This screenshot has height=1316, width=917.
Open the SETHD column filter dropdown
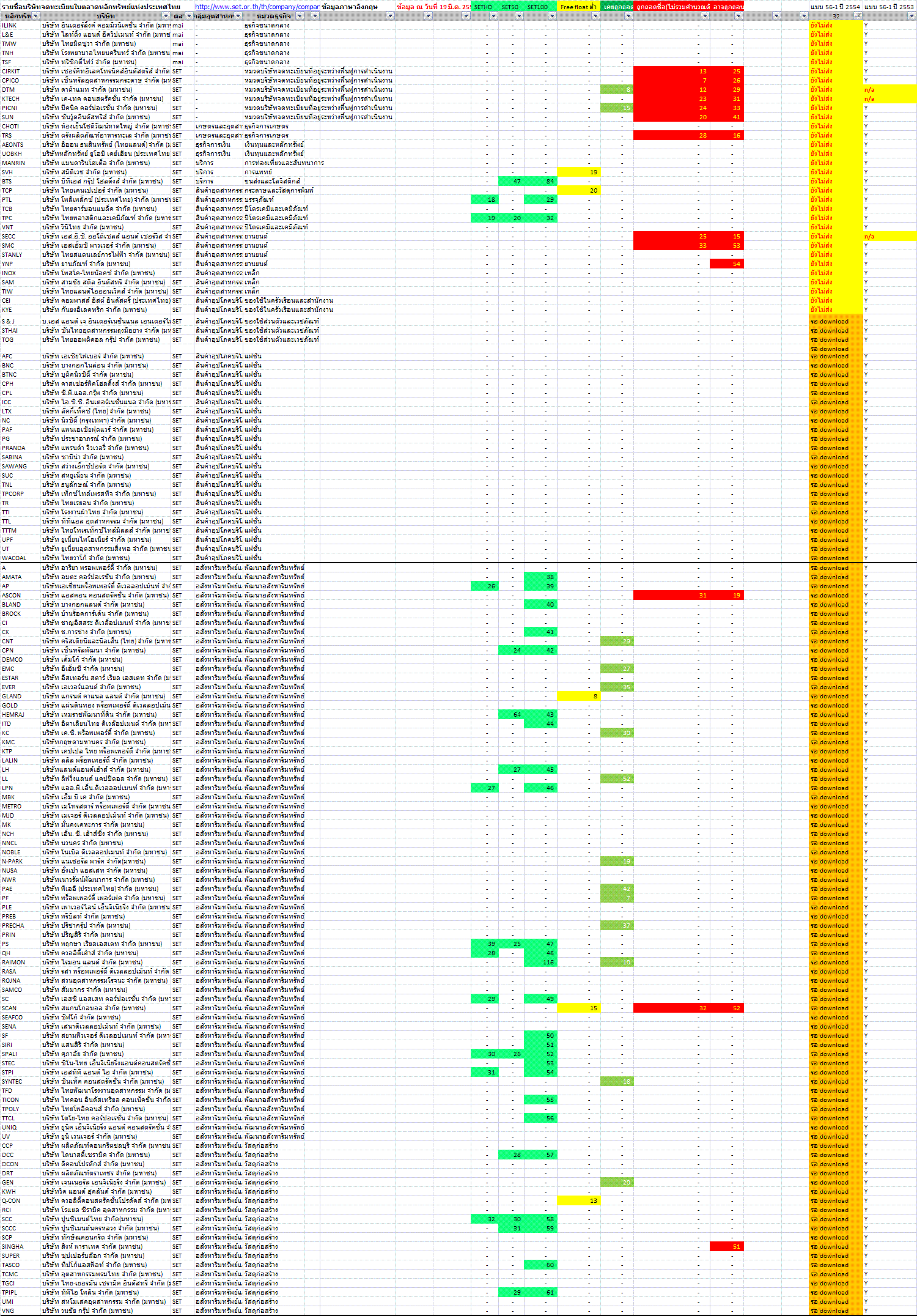[493, 16]
